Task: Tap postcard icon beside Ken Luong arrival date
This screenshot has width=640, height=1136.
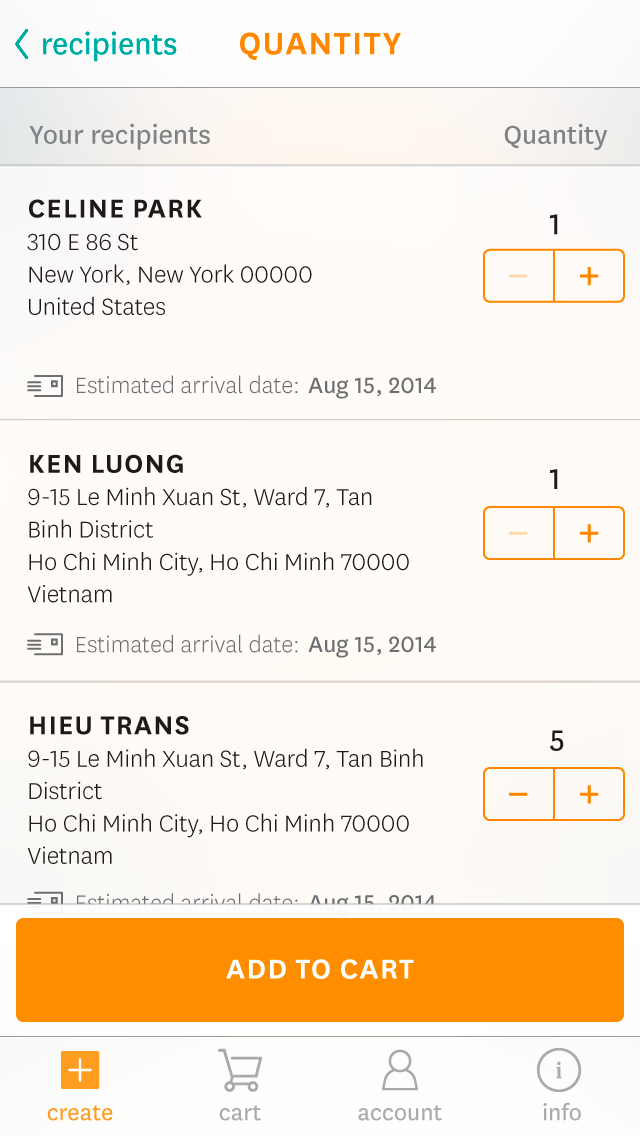Action: click(x=45, y=644)
